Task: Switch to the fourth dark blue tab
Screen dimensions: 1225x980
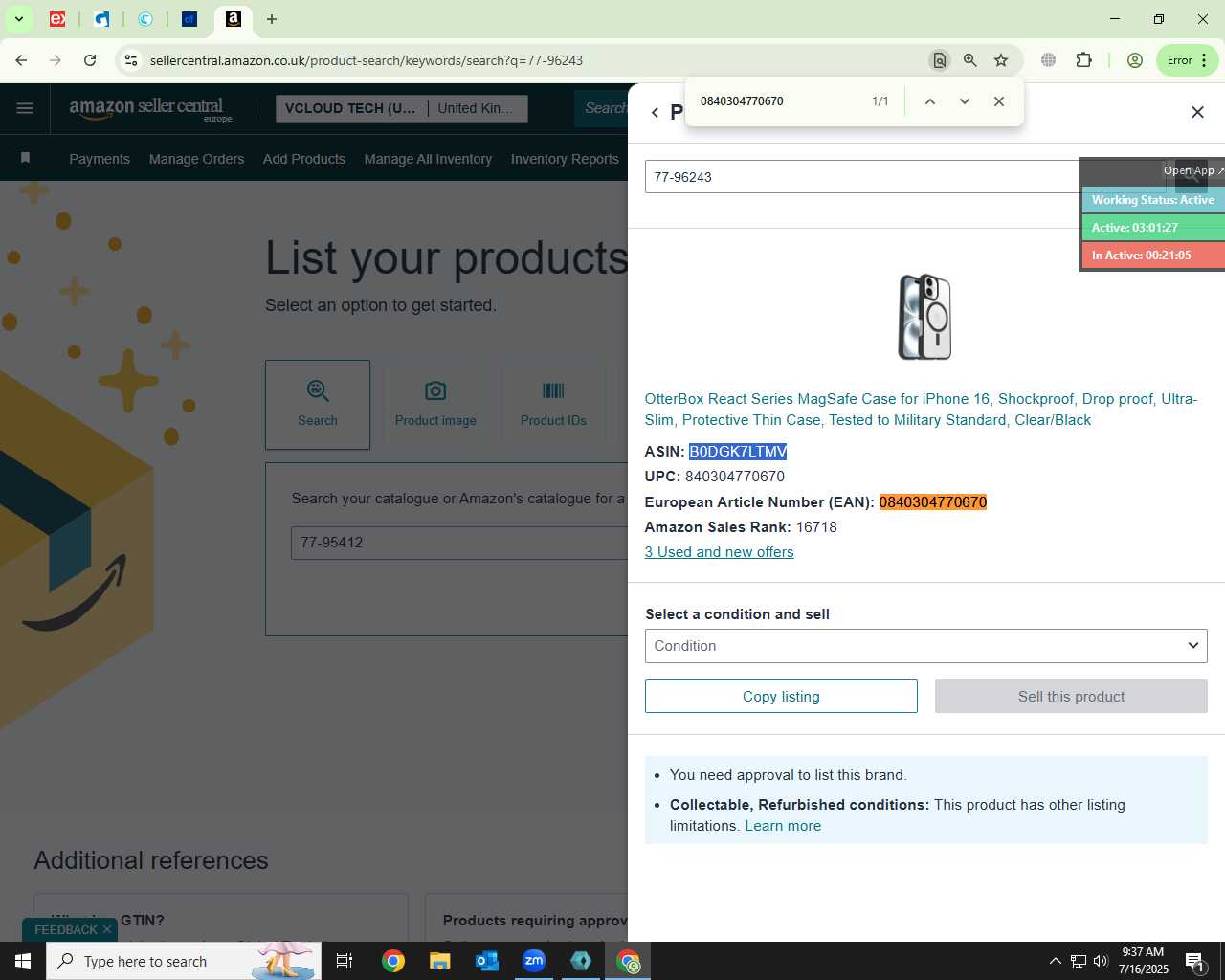Action: coord(189,19)
